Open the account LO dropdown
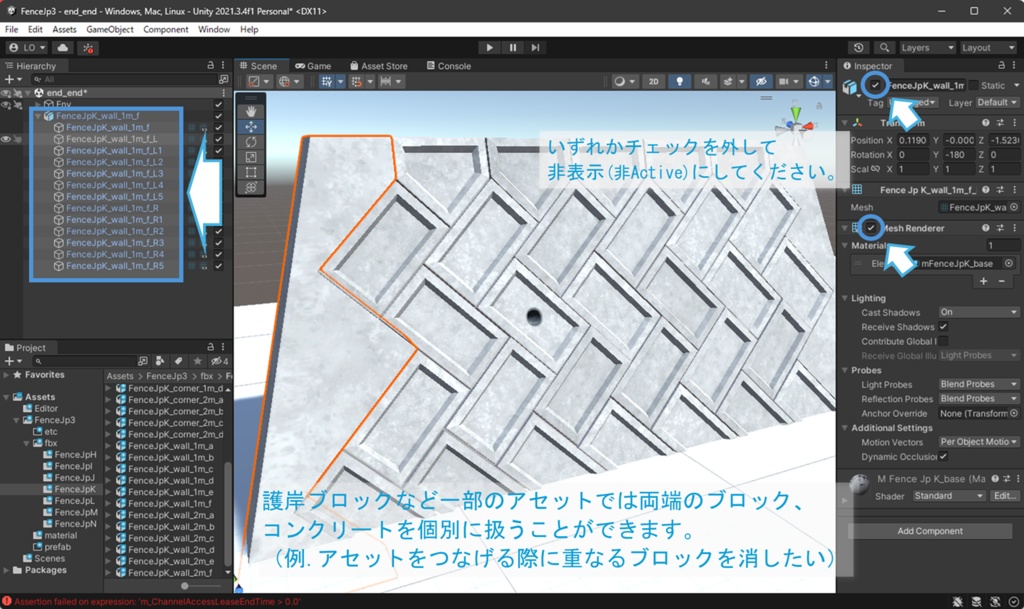 27,48
